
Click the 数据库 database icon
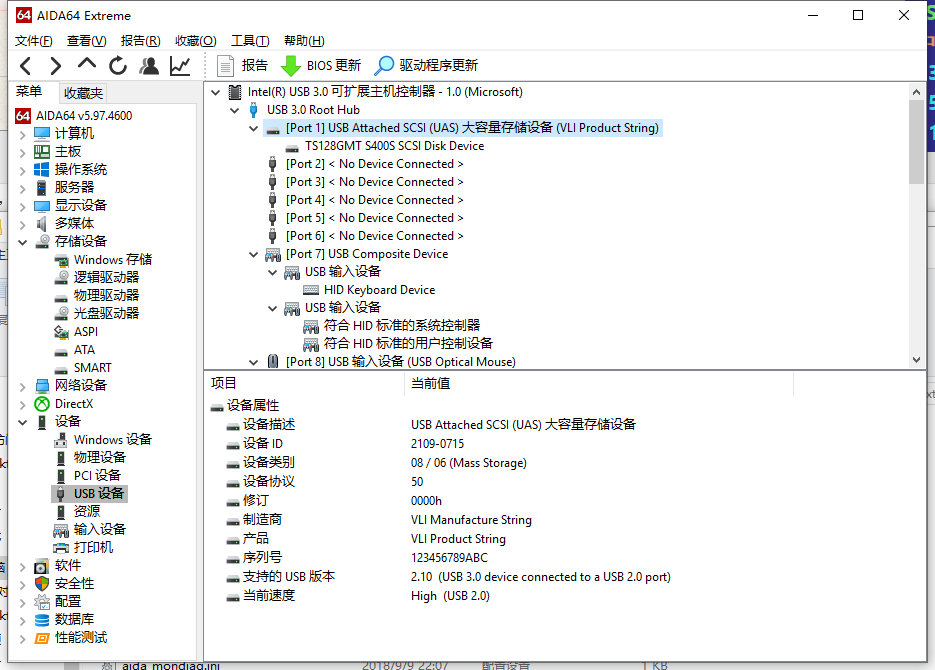click(42, 620)
